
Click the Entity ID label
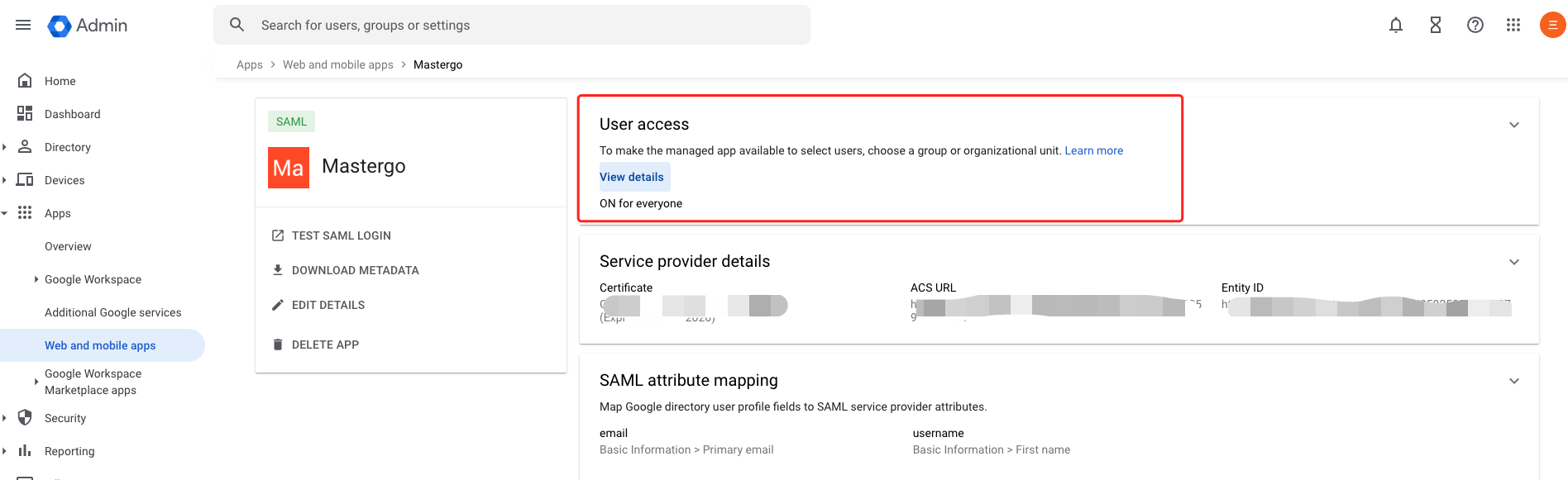tap(1242, 288)
